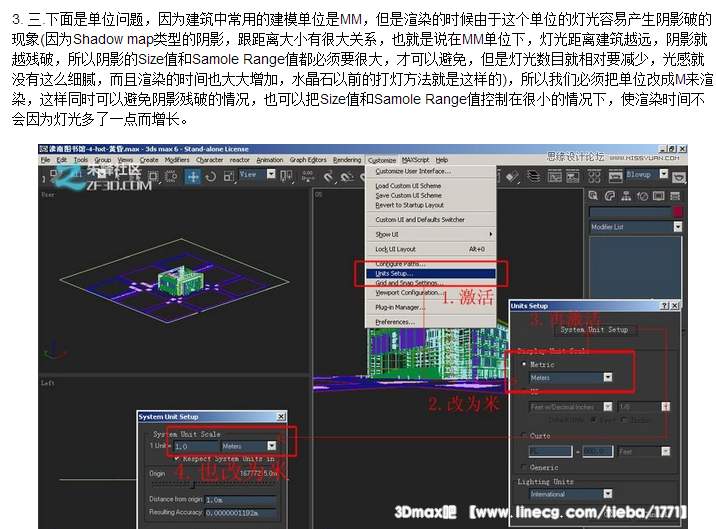Expand the Show UI submenu
This screenshot has width=716, height=529.
pyautogui.click(x=431, y=234)
